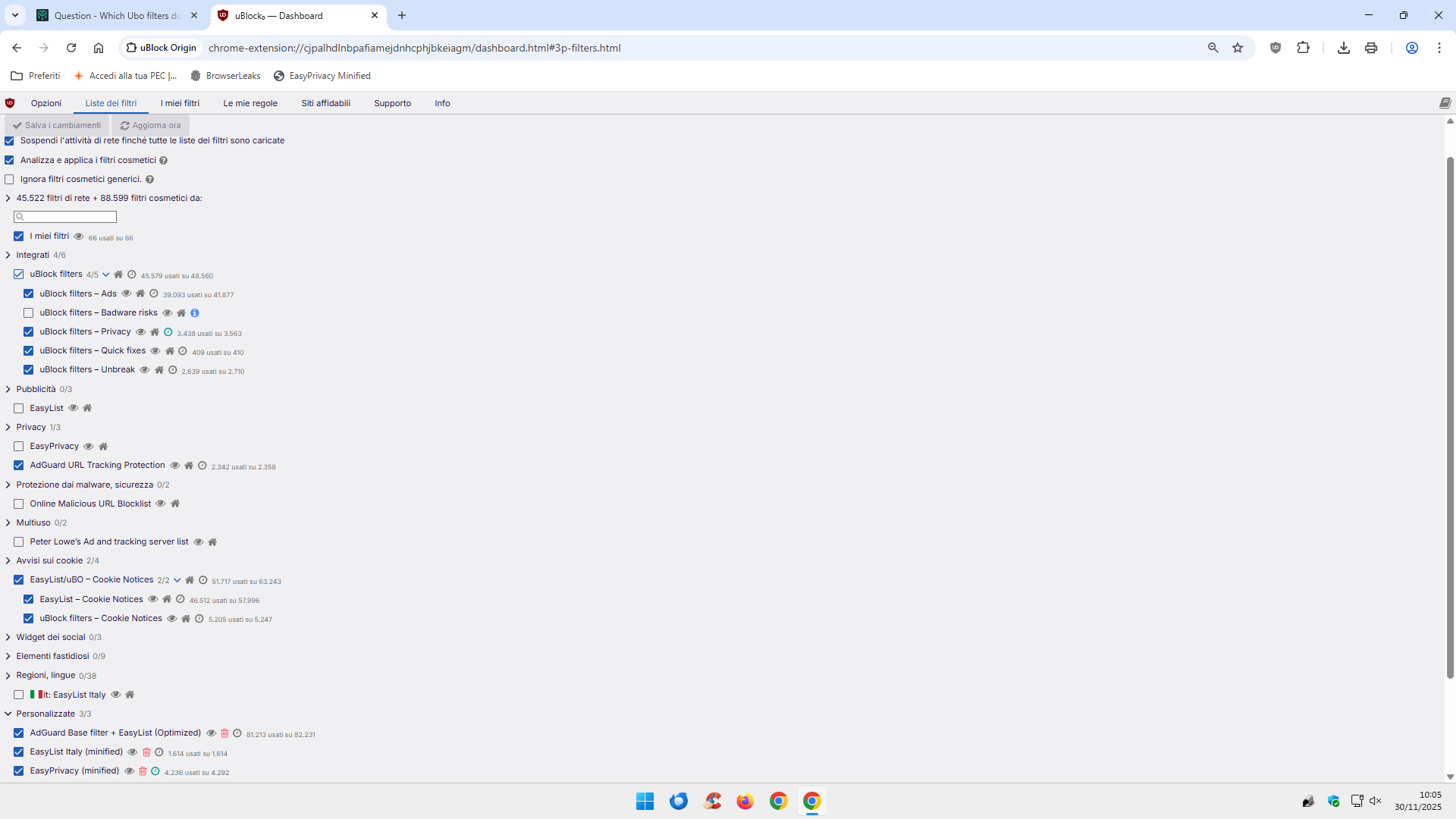Screen dimensions: 1456x819
Task: Check the EasyList checkbox
Action: 18,408
